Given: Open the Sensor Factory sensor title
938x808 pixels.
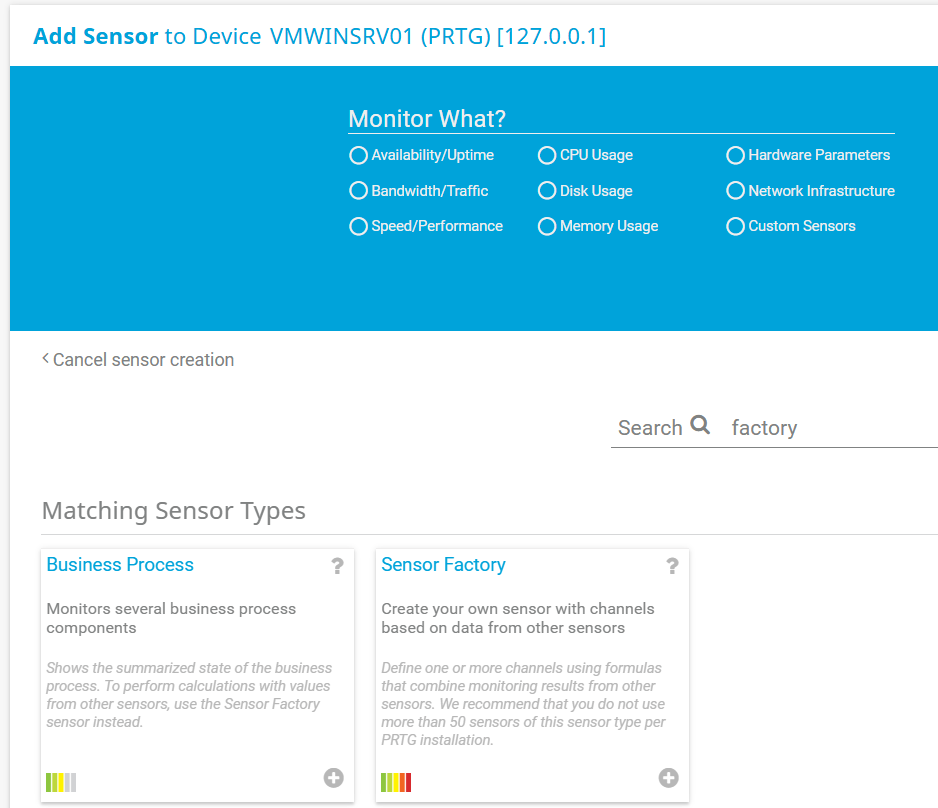Looking at the screenshot, I should tap(443, 565).
